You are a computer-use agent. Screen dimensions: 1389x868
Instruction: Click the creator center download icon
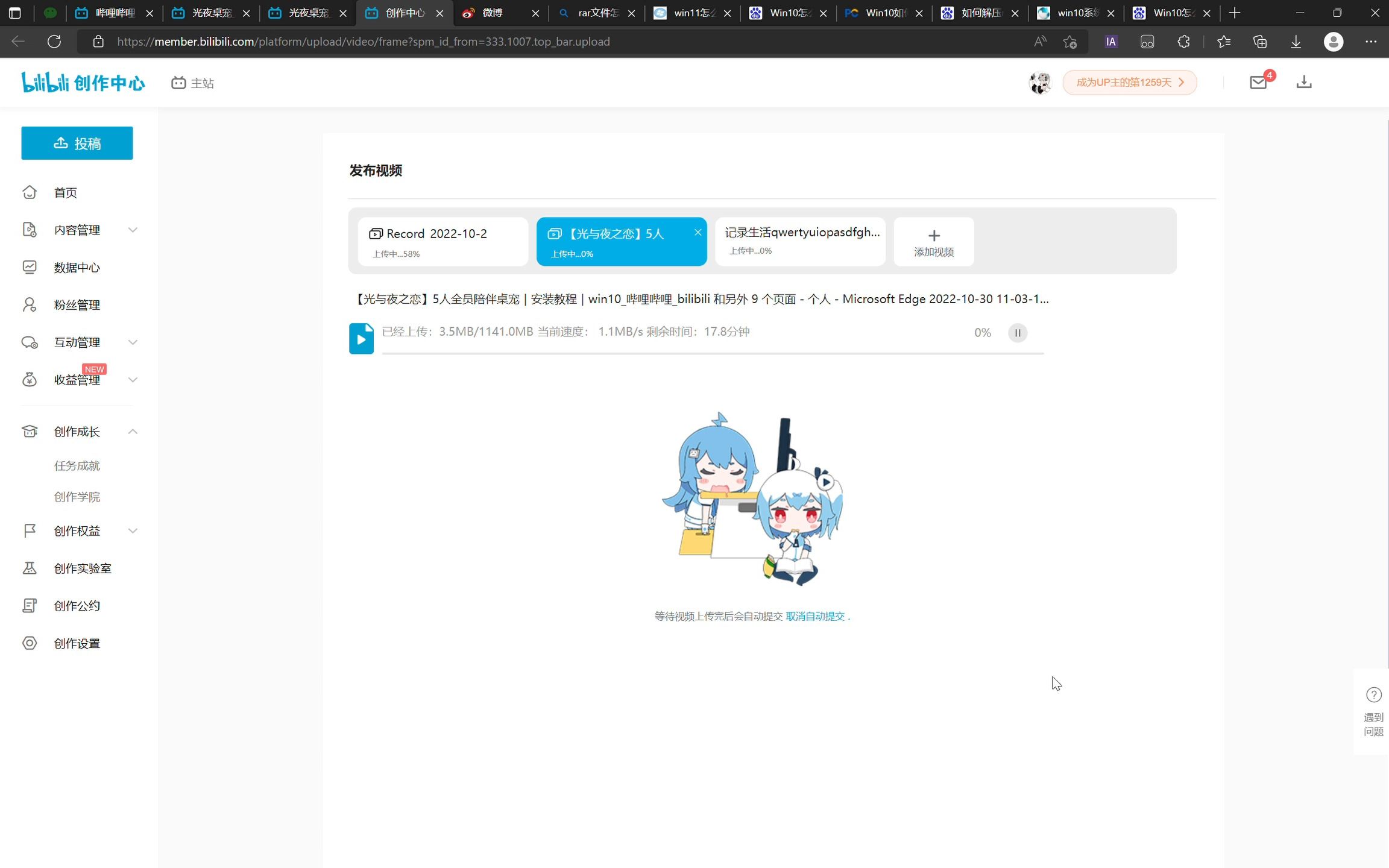tap(1304, 82)
